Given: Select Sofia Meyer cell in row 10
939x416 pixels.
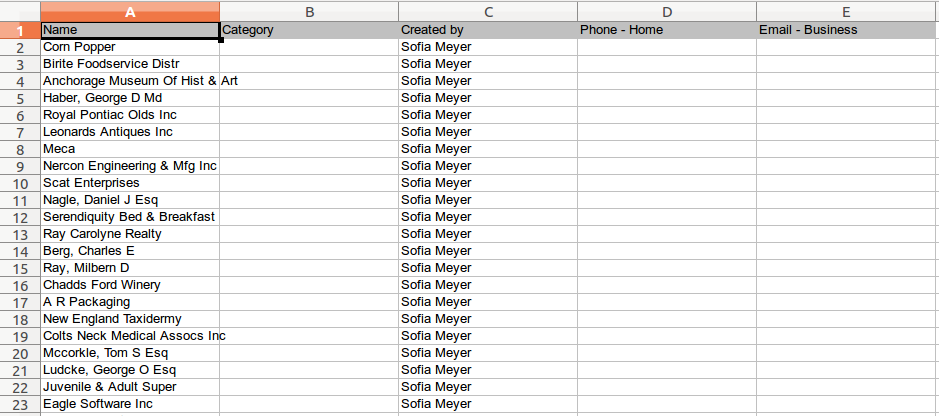Looking at the screenshot, I should [x=488, y=183].
